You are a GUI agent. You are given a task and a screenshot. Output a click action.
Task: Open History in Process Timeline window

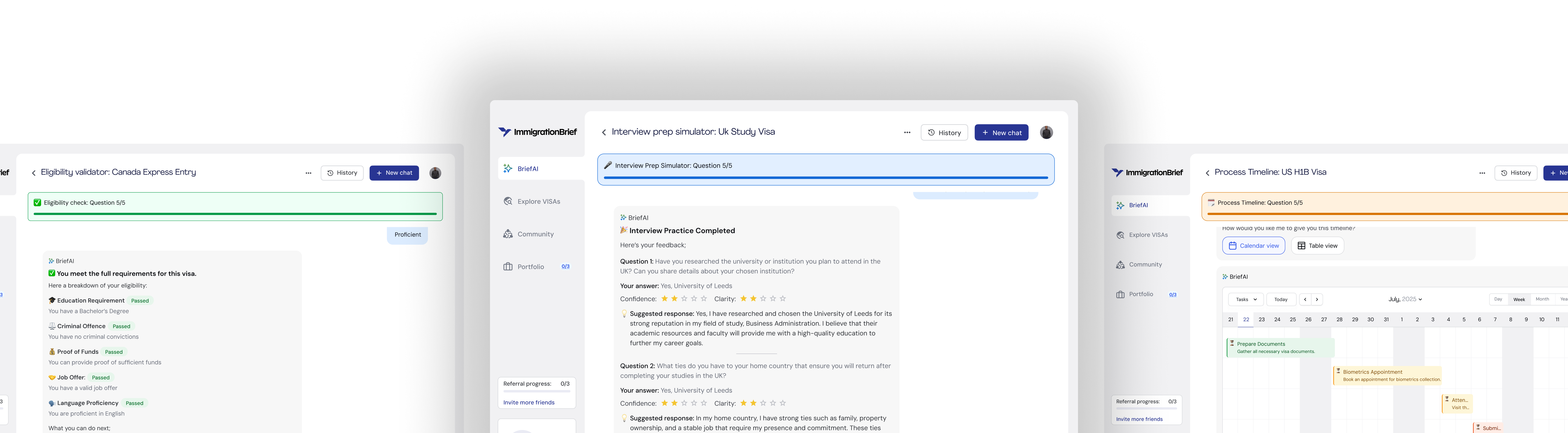click(x=1516, y=173)
